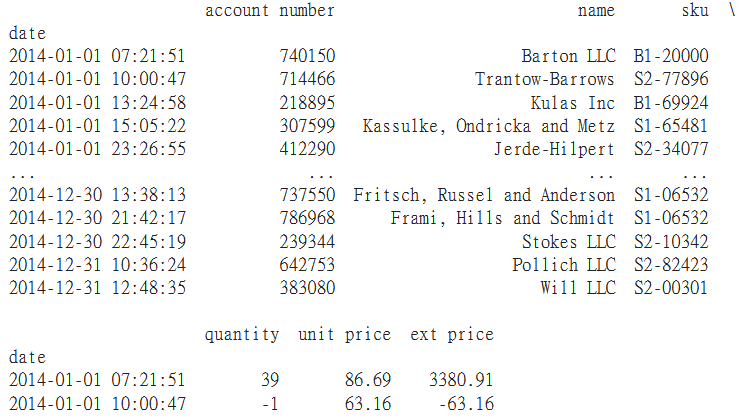Click the 'name' column header
747x419 pixels.
click(x=596, y=11)
